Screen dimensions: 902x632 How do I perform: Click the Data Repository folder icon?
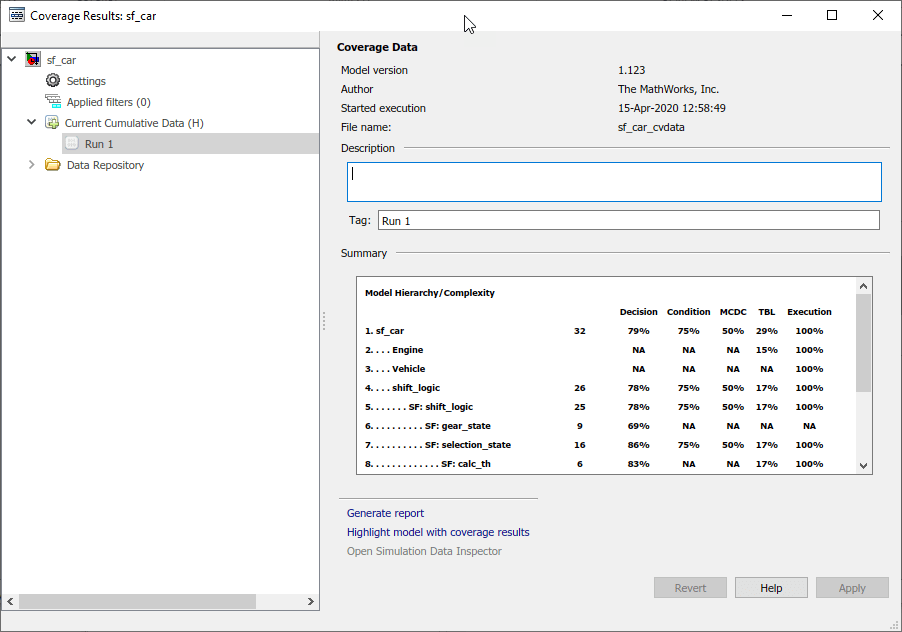coord(53,164)
